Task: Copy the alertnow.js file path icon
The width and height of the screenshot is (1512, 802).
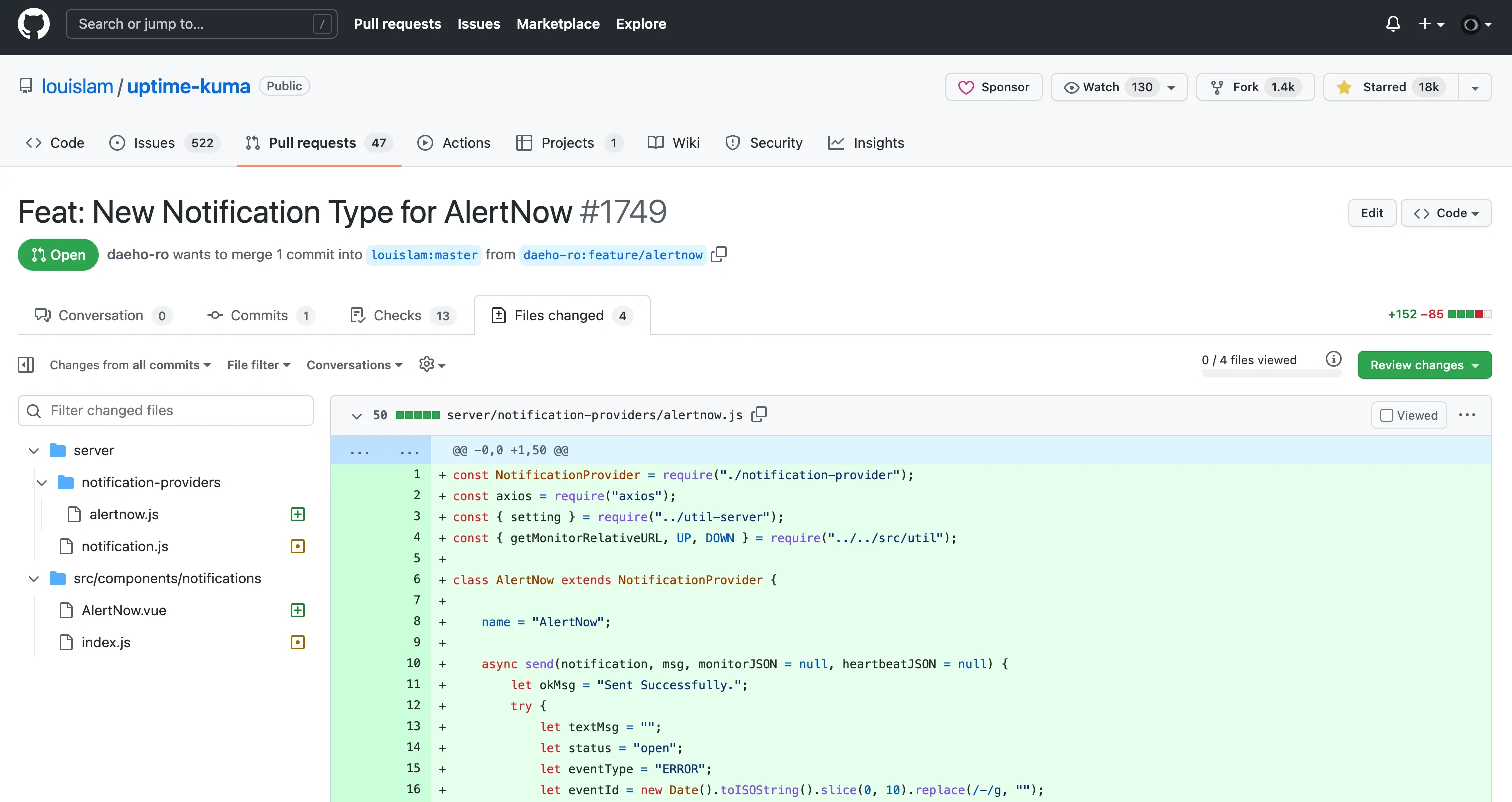Action: coord(759,415)
